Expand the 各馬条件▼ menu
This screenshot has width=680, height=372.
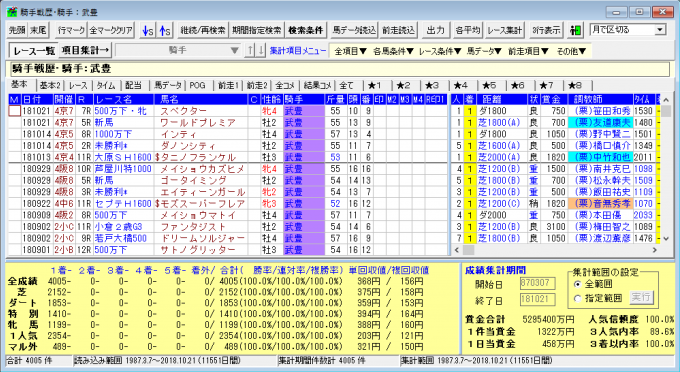pyautogui.click(x=393, y=51)
